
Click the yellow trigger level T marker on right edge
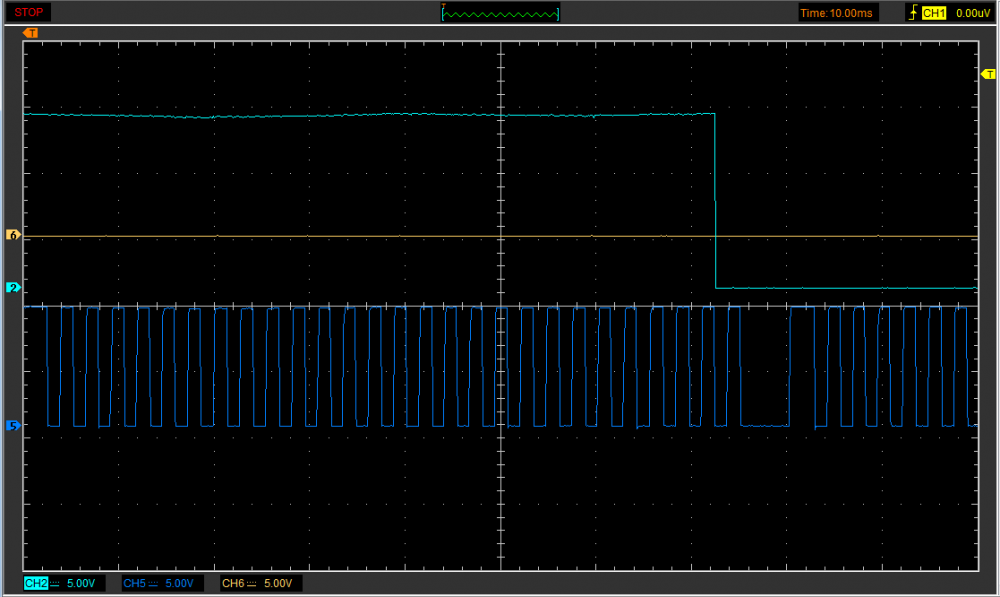pyautogui.click(x=989, y=75)
